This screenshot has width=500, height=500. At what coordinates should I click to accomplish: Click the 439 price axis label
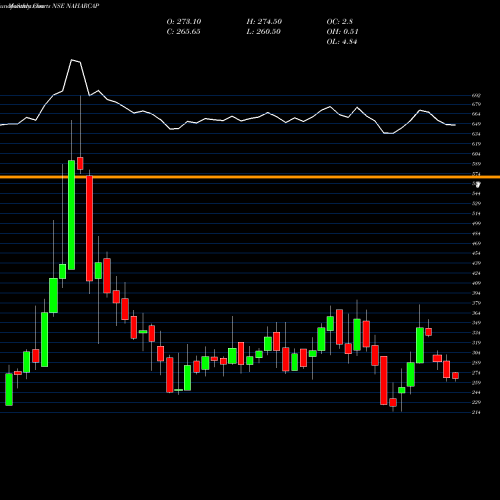pyautogui.click(x=476, y=263)
